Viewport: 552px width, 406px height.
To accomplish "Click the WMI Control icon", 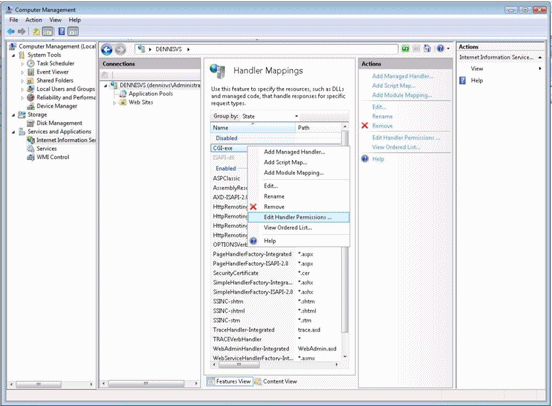I will tap(31, 157).
